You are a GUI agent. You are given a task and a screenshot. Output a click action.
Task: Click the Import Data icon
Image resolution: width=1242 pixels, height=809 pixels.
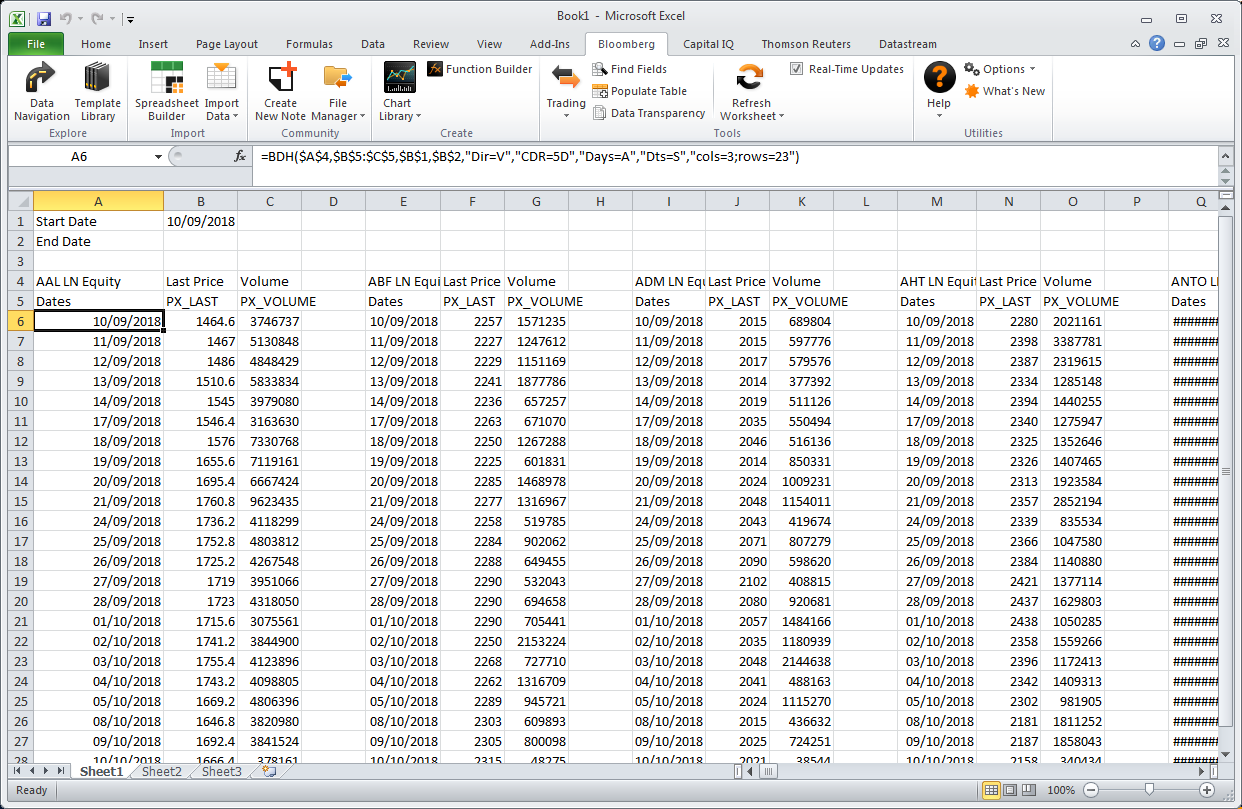[x=221, y=79]
